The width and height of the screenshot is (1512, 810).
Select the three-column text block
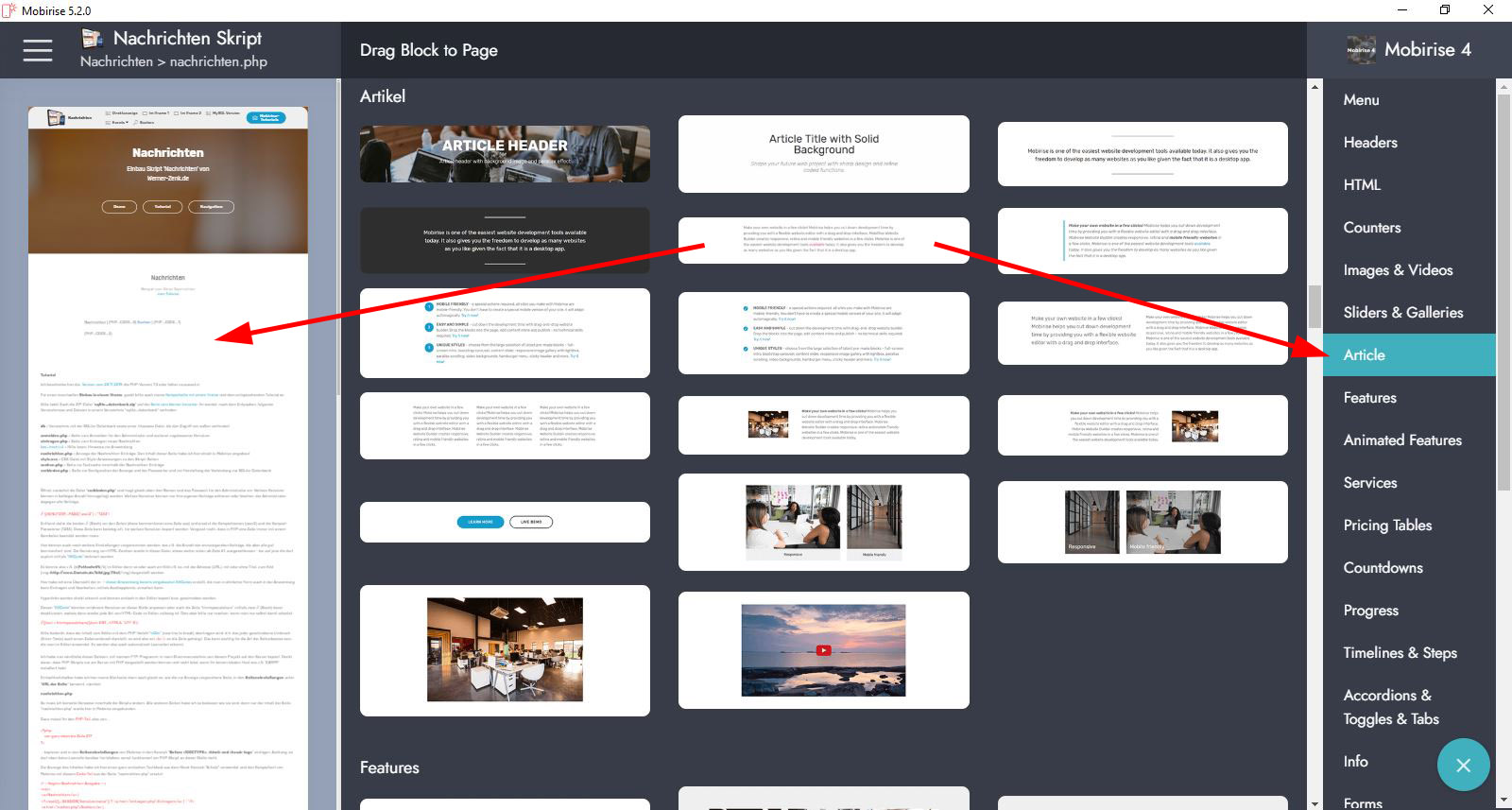[505, 425]
